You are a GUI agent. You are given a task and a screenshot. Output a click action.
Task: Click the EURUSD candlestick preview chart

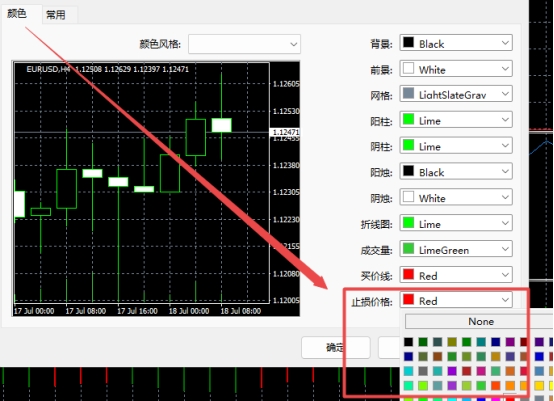(x=156, y=189)
